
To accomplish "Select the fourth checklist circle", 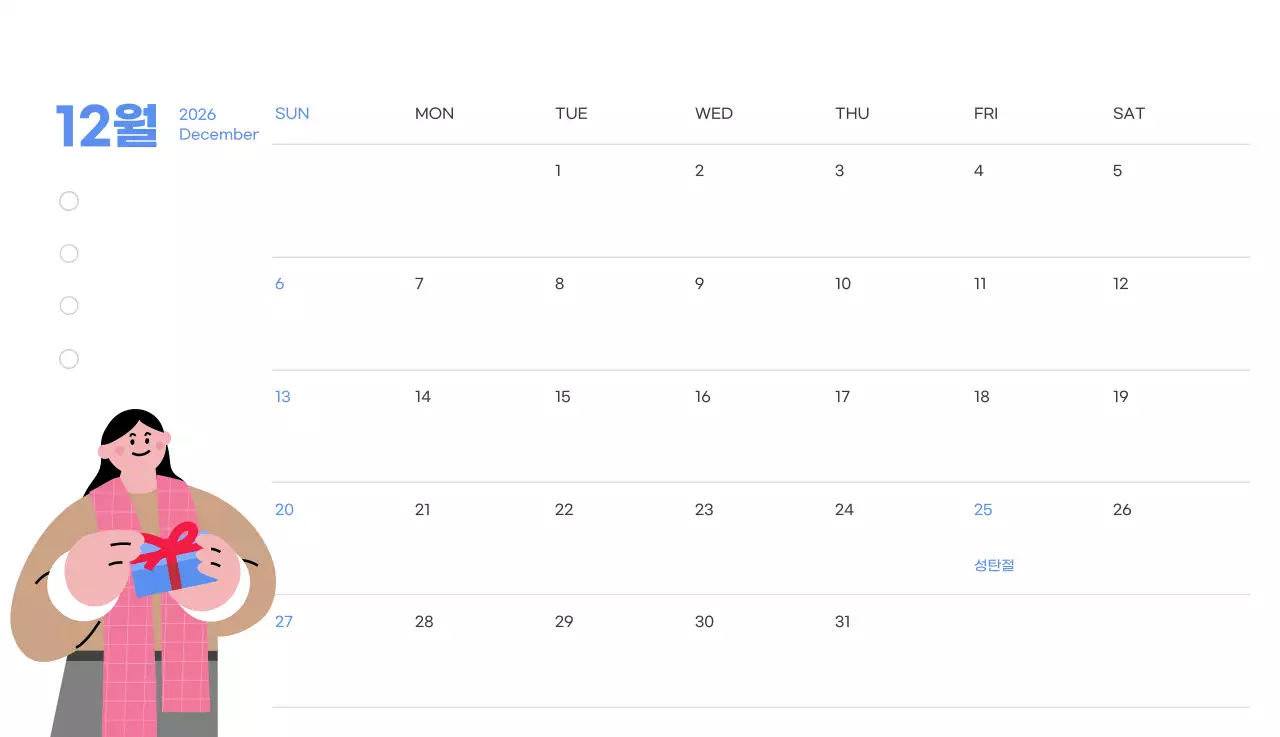I will [x=69, y=359].
